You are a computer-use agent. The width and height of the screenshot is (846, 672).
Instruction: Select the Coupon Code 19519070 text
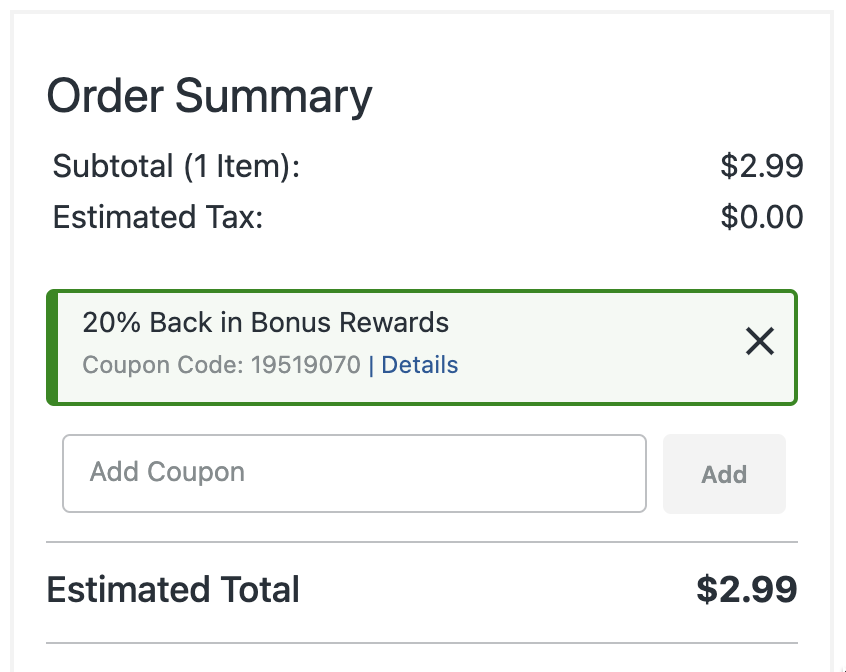point(221,365)
